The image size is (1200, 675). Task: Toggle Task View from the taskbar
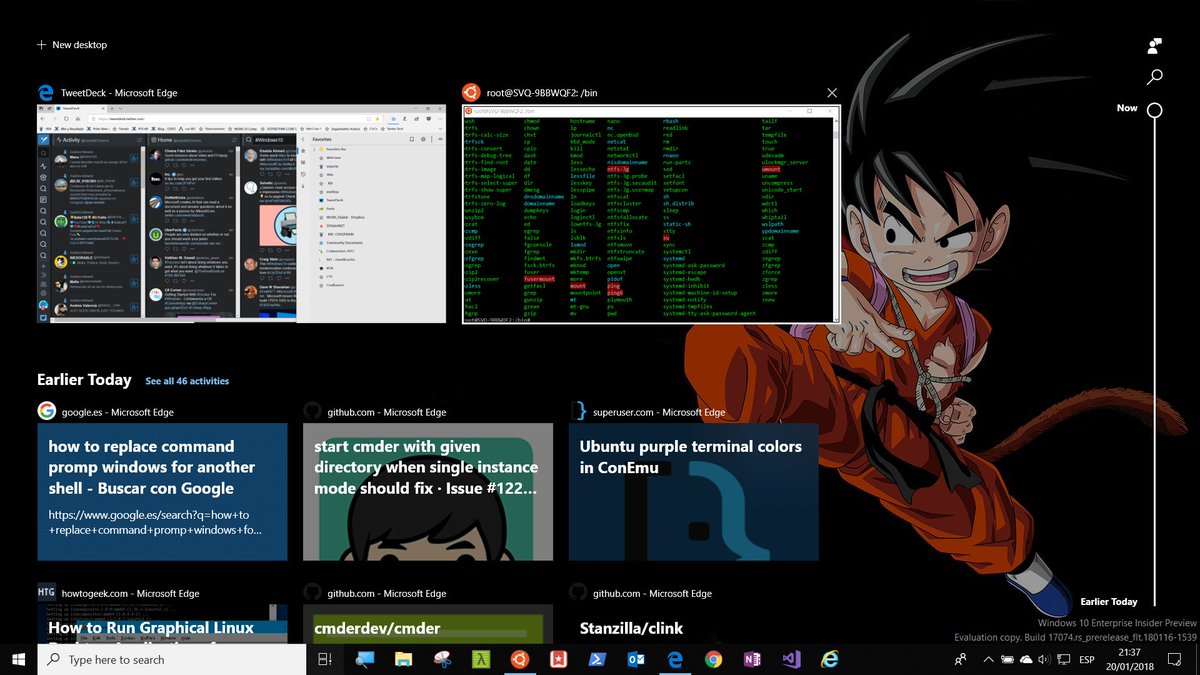tap(324, 659)
